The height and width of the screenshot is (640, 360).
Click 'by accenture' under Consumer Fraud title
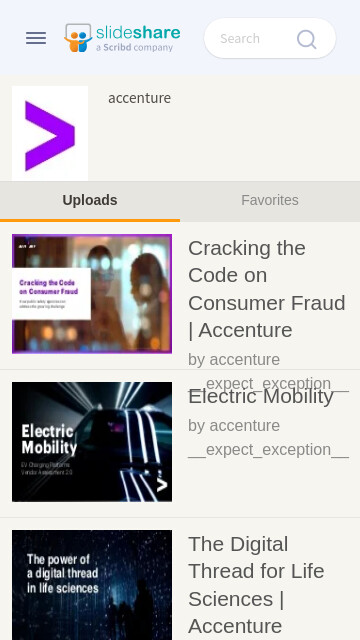point(234,360)
